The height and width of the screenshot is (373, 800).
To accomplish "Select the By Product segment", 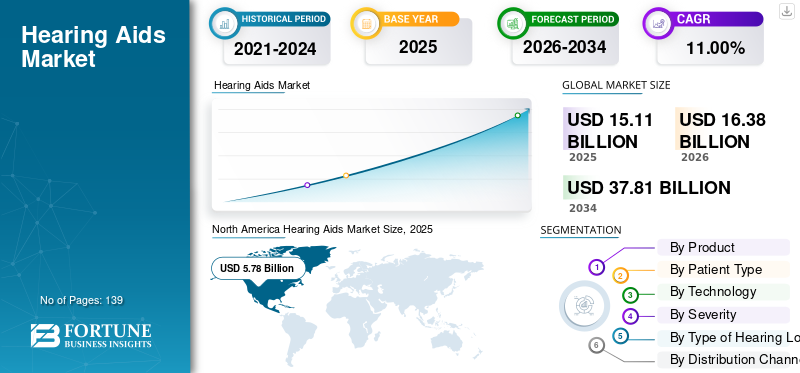I will tap(723, 247).
